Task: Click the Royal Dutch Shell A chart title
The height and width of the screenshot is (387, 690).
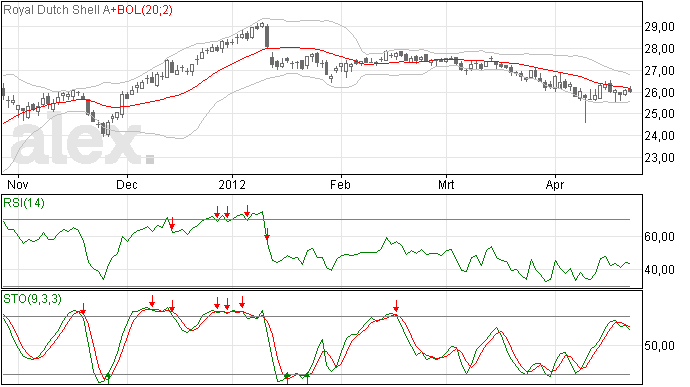Action: click(x=56, y=10)
